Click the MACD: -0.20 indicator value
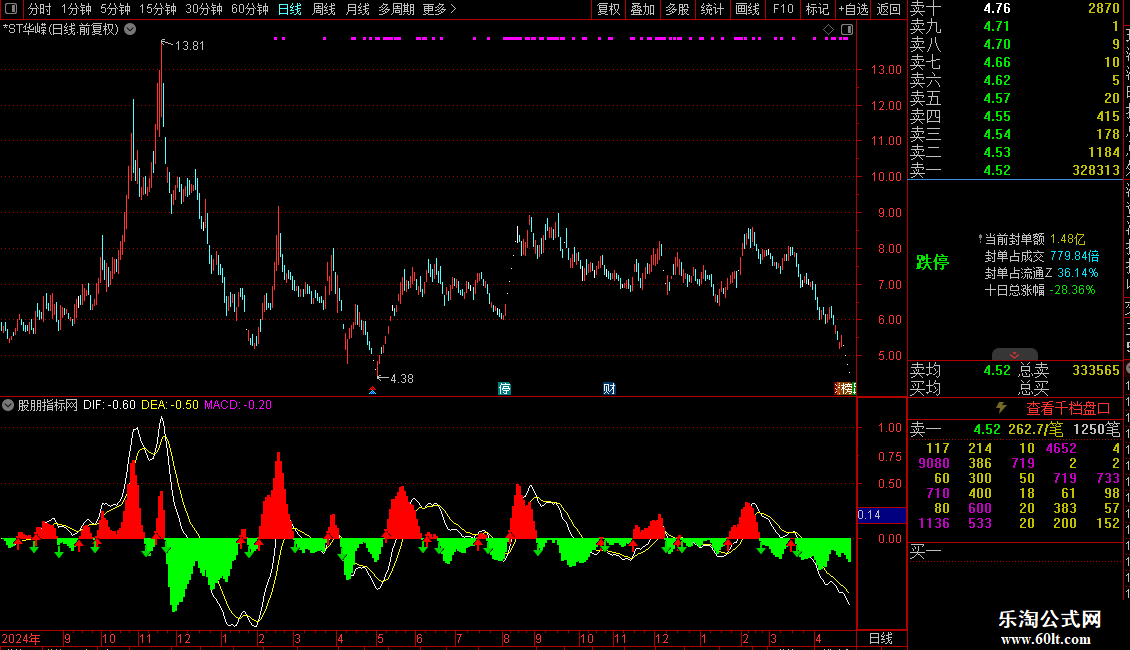The height and width of the screenshot is (650, 1130). coord(238,405)
